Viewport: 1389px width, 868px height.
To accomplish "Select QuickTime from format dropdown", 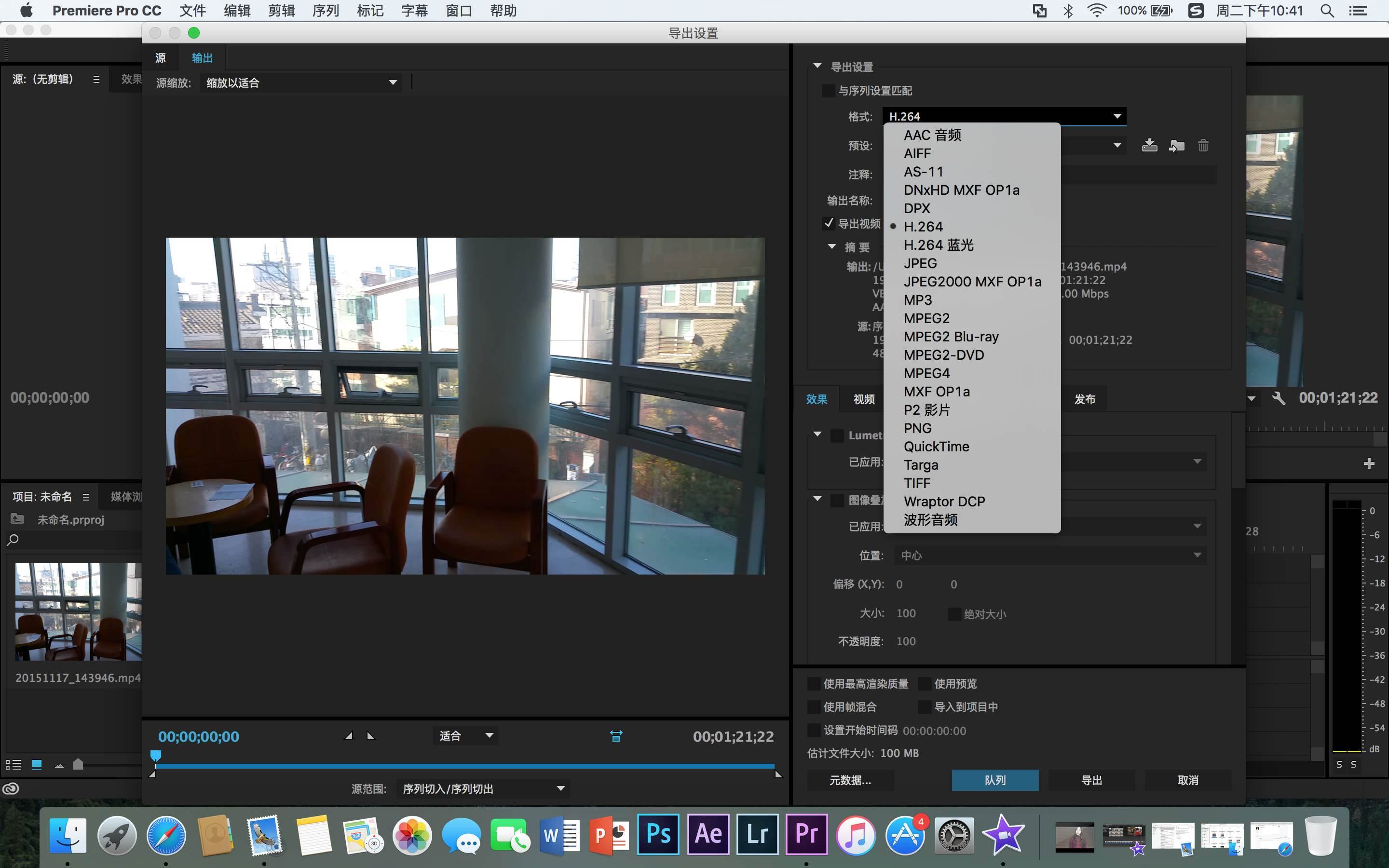I will point(937,446).
